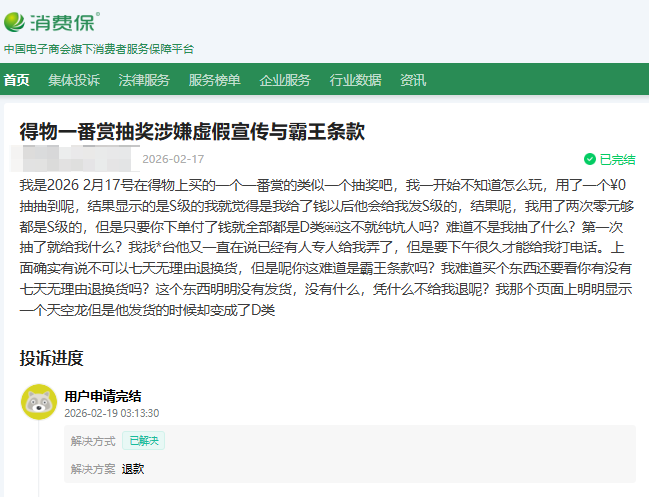Viewport: 649px width, 497px height.
Task: Click the 退款 solution text
Action: pos(133,468)
